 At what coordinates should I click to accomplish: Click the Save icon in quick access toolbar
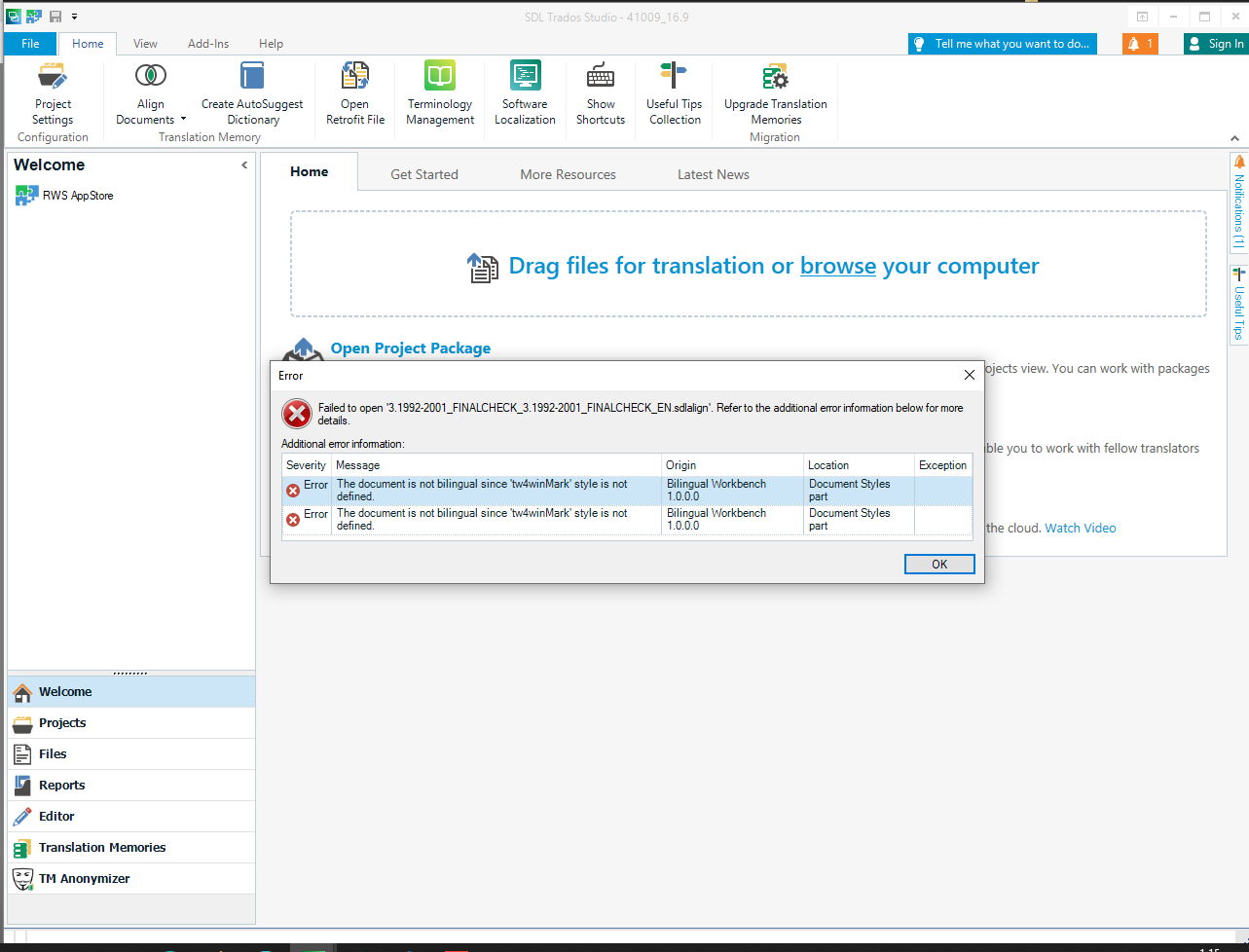tap(55, 16)
